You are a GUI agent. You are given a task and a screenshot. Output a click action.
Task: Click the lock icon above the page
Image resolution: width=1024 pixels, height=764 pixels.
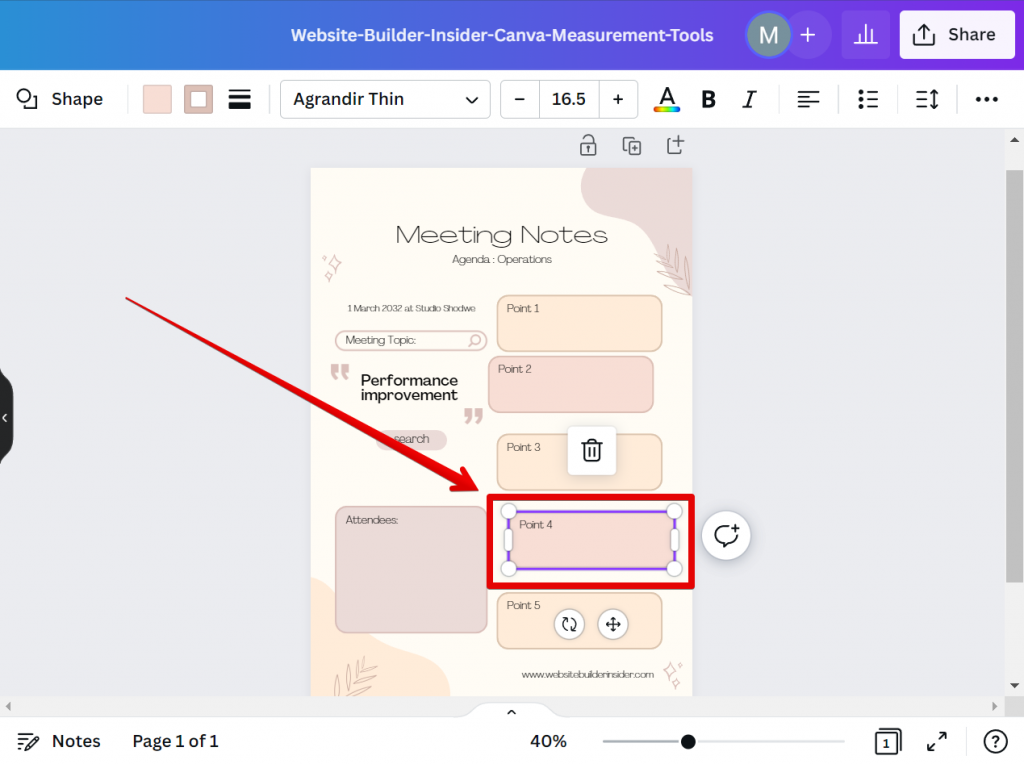tap(588, 145)
